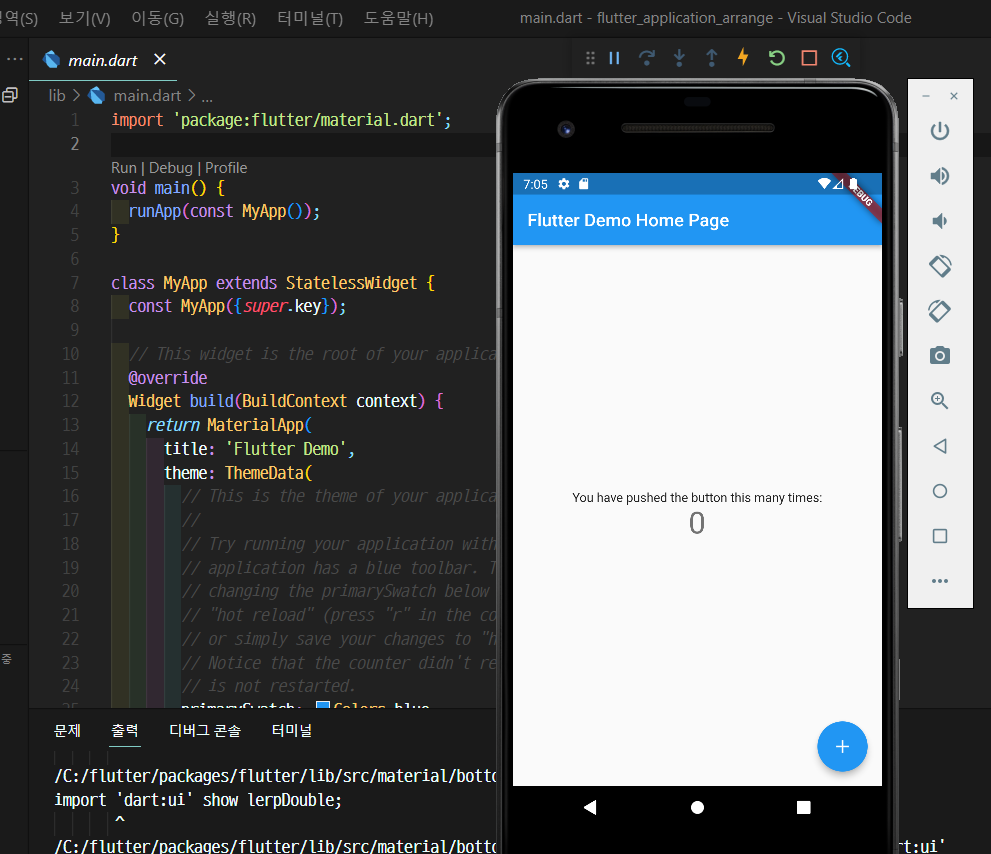This screenshot has width=991, height=854.
Task: Click line number 12 in gutter
Action: (x=71, y=401)
